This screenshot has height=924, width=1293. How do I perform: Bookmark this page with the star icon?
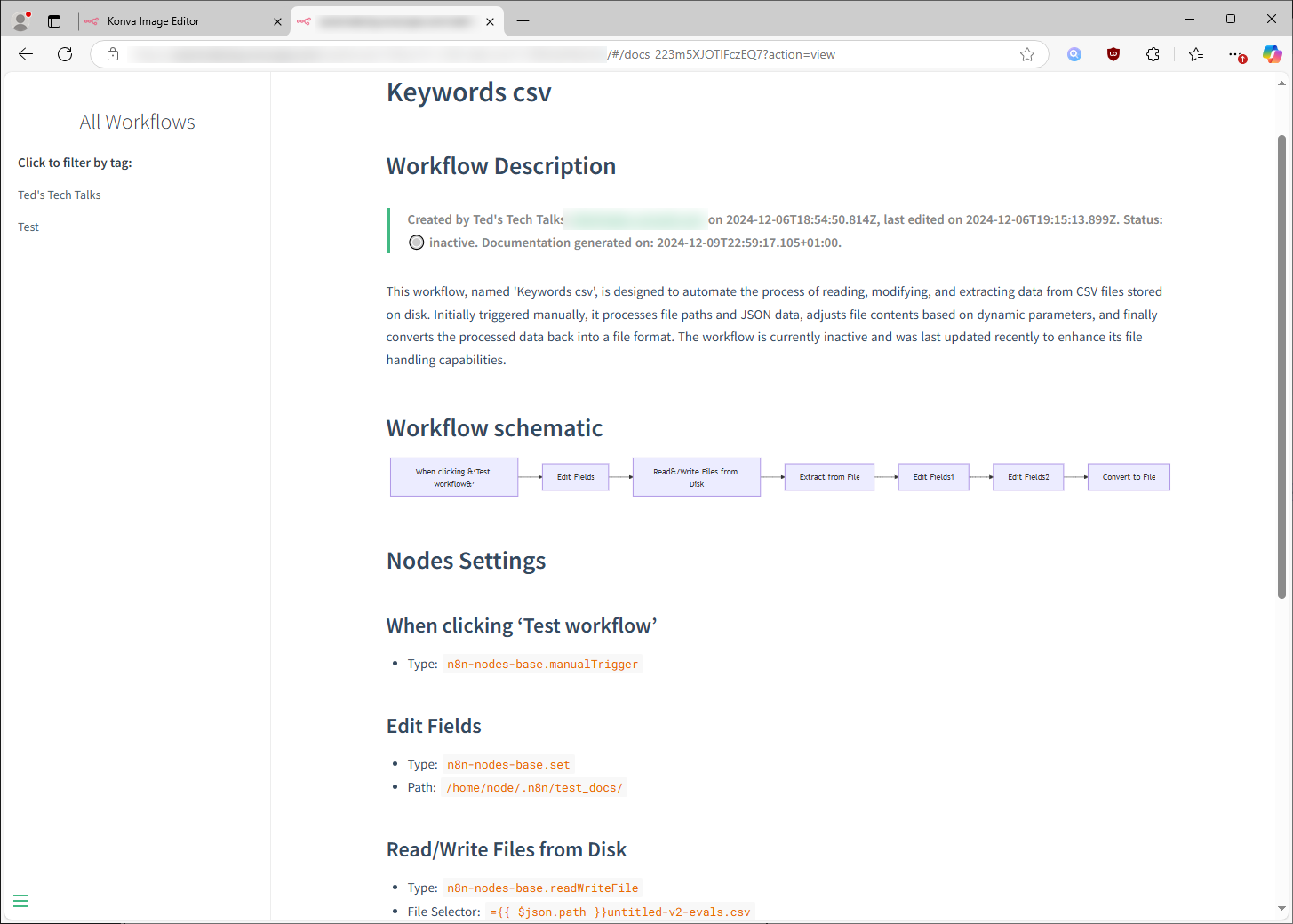tap(1027, 54)
